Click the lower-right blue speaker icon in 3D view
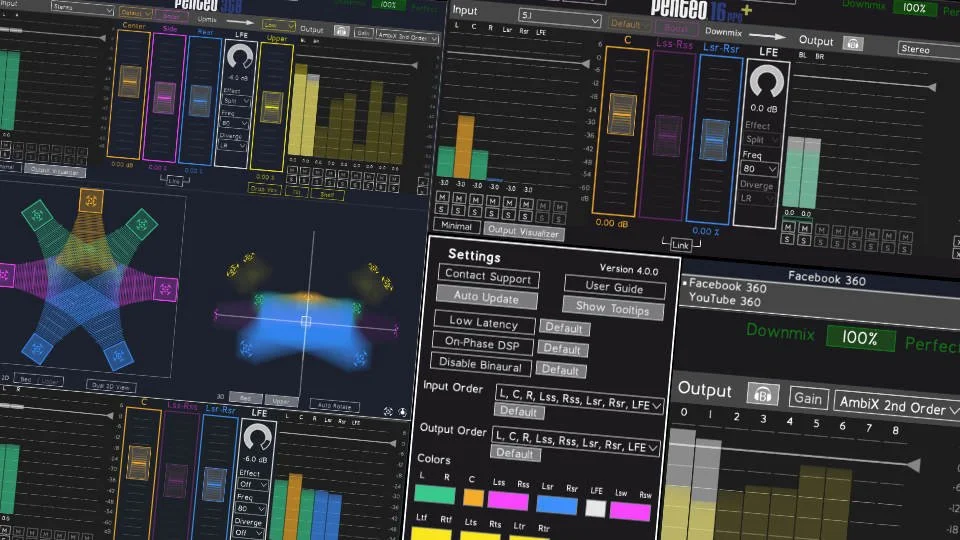 (x=360, y=358)
